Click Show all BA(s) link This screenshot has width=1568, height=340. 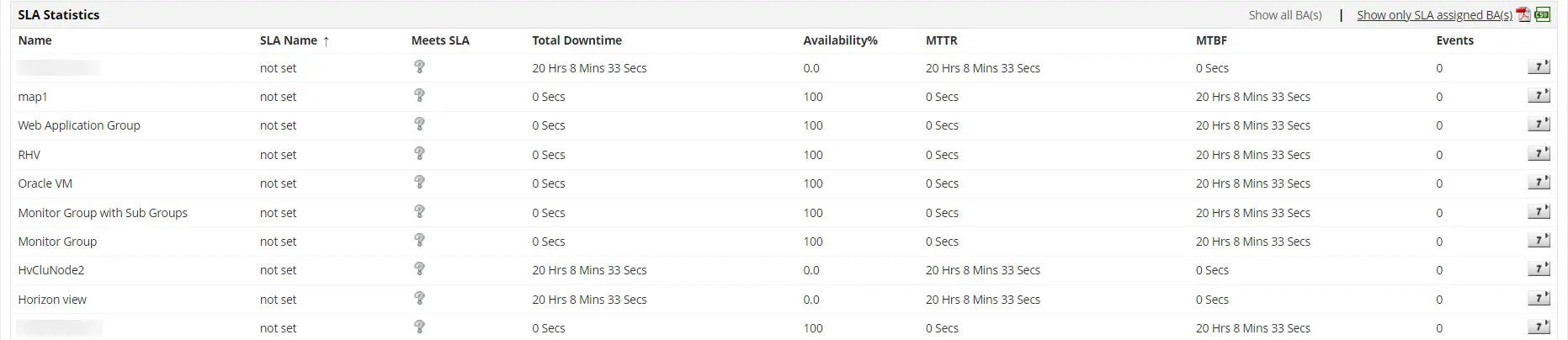coord(1284,15)
